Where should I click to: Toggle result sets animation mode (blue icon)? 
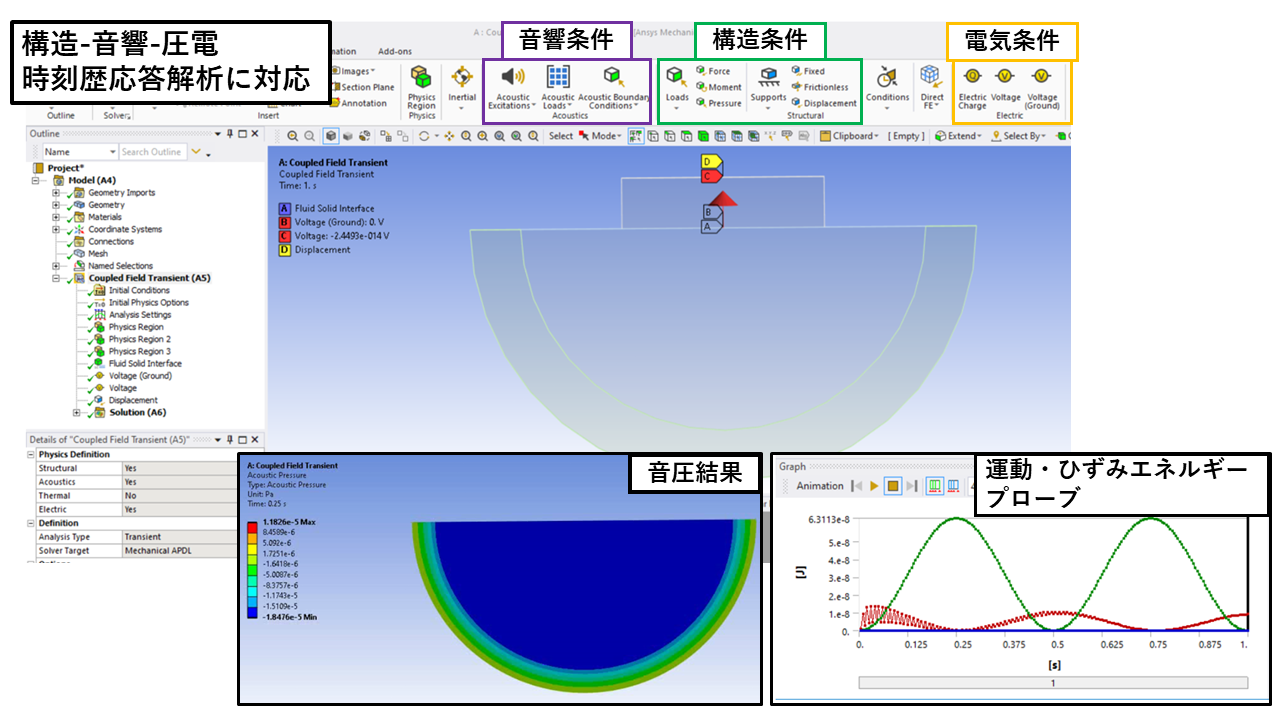point(955,486)
